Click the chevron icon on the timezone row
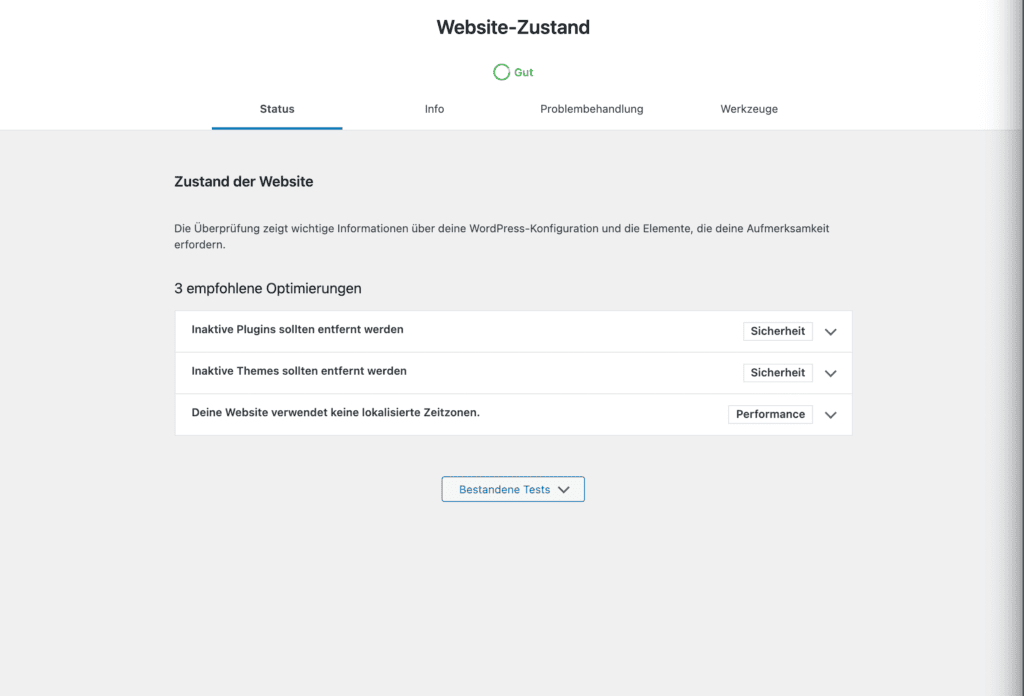Screen dimensions: 1024x696 [x=830, y=414]
